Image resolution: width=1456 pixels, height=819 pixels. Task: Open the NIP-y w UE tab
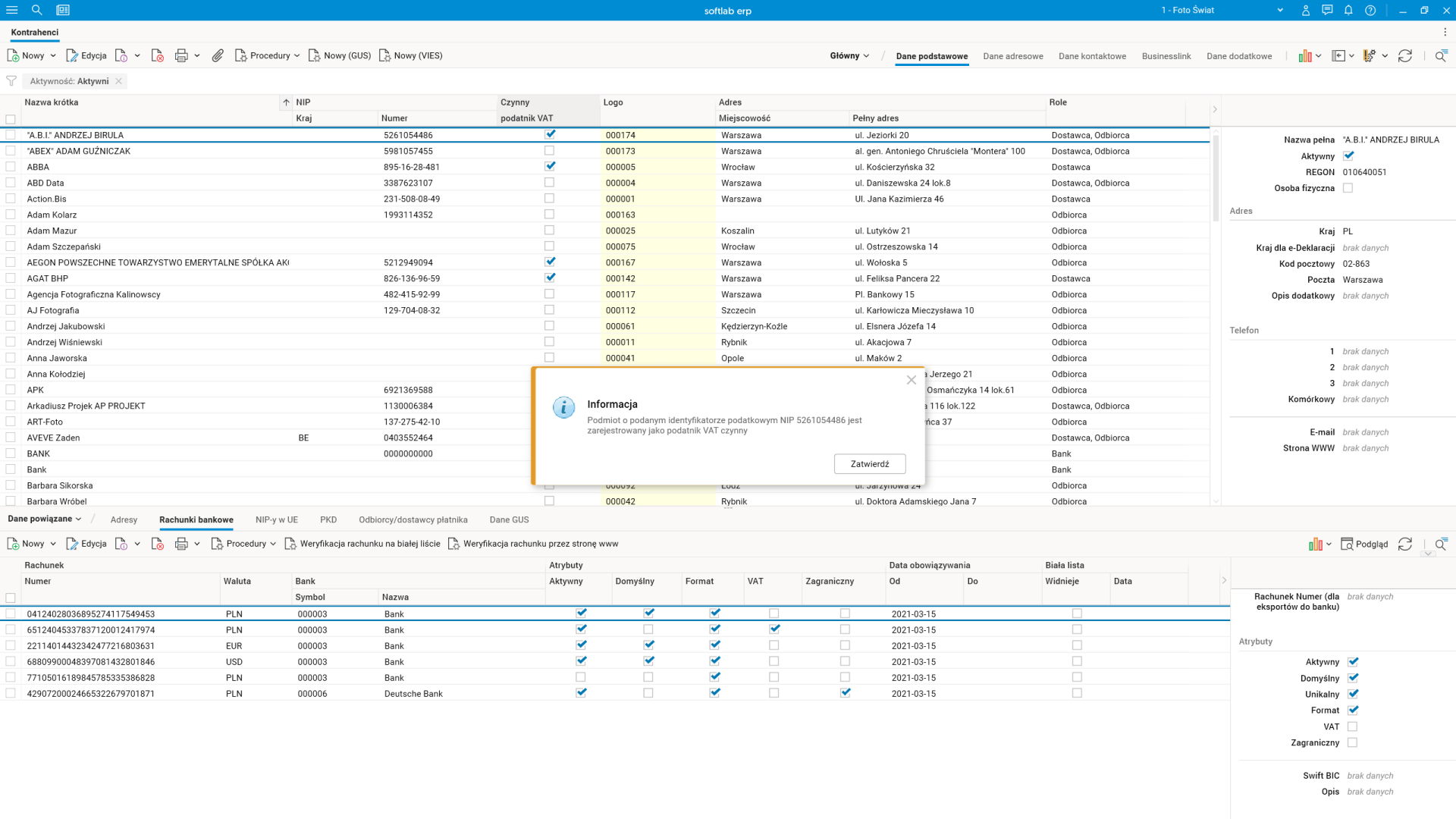276,519
